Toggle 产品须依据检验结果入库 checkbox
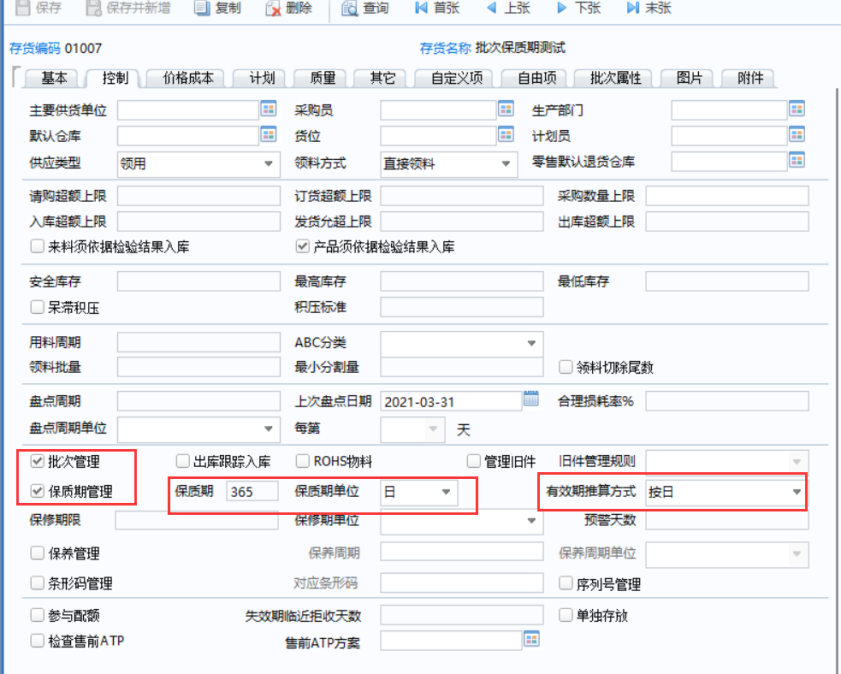This screenshot has height=674, width=841. pos(303,246)
